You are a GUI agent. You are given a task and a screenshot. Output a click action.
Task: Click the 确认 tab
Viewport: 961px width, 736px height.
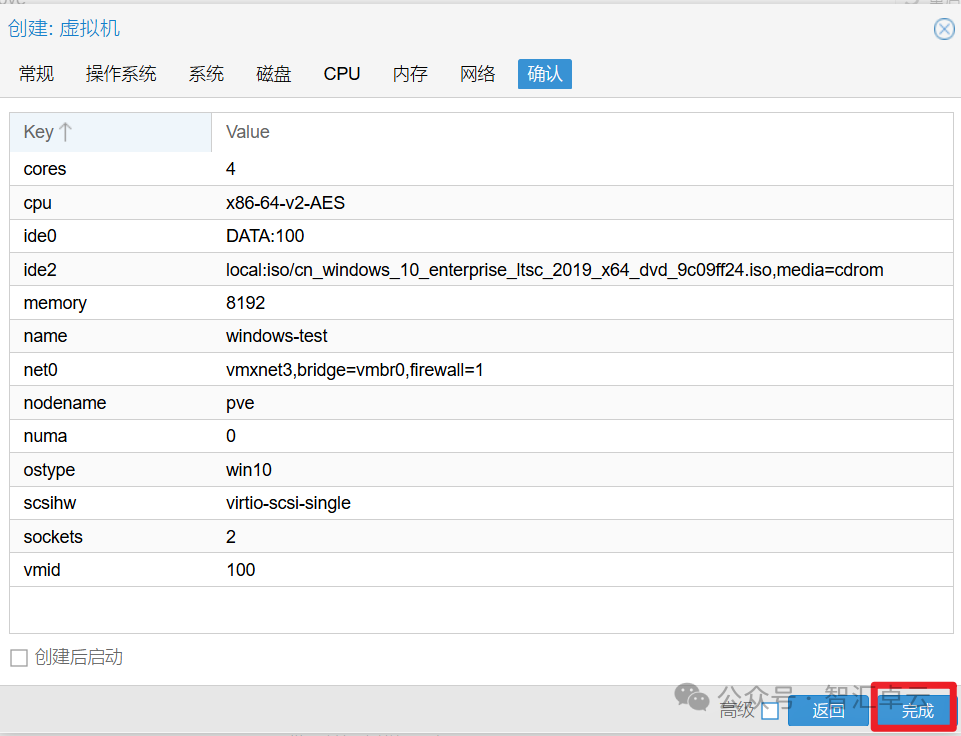pyautogui.click(x=545, y=74)
